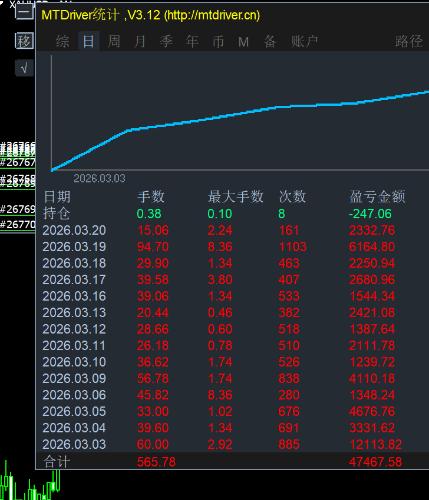429x500 pixels.
Task: Click max lots value 3.80
Action: 220,280
